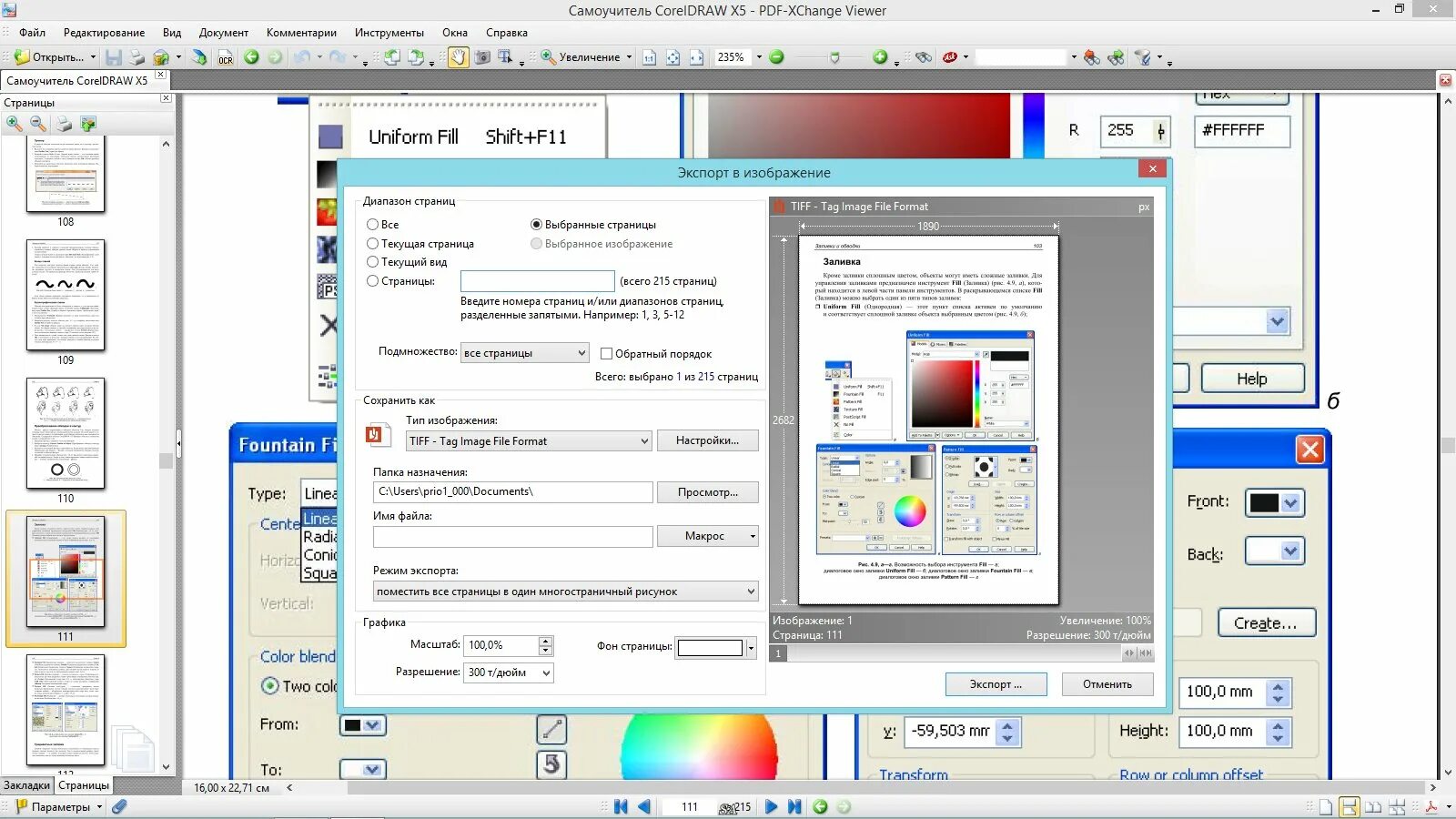Switch to facing pages layout icon
This screenshot has width=1456, height=819.
pos(1373,806)
